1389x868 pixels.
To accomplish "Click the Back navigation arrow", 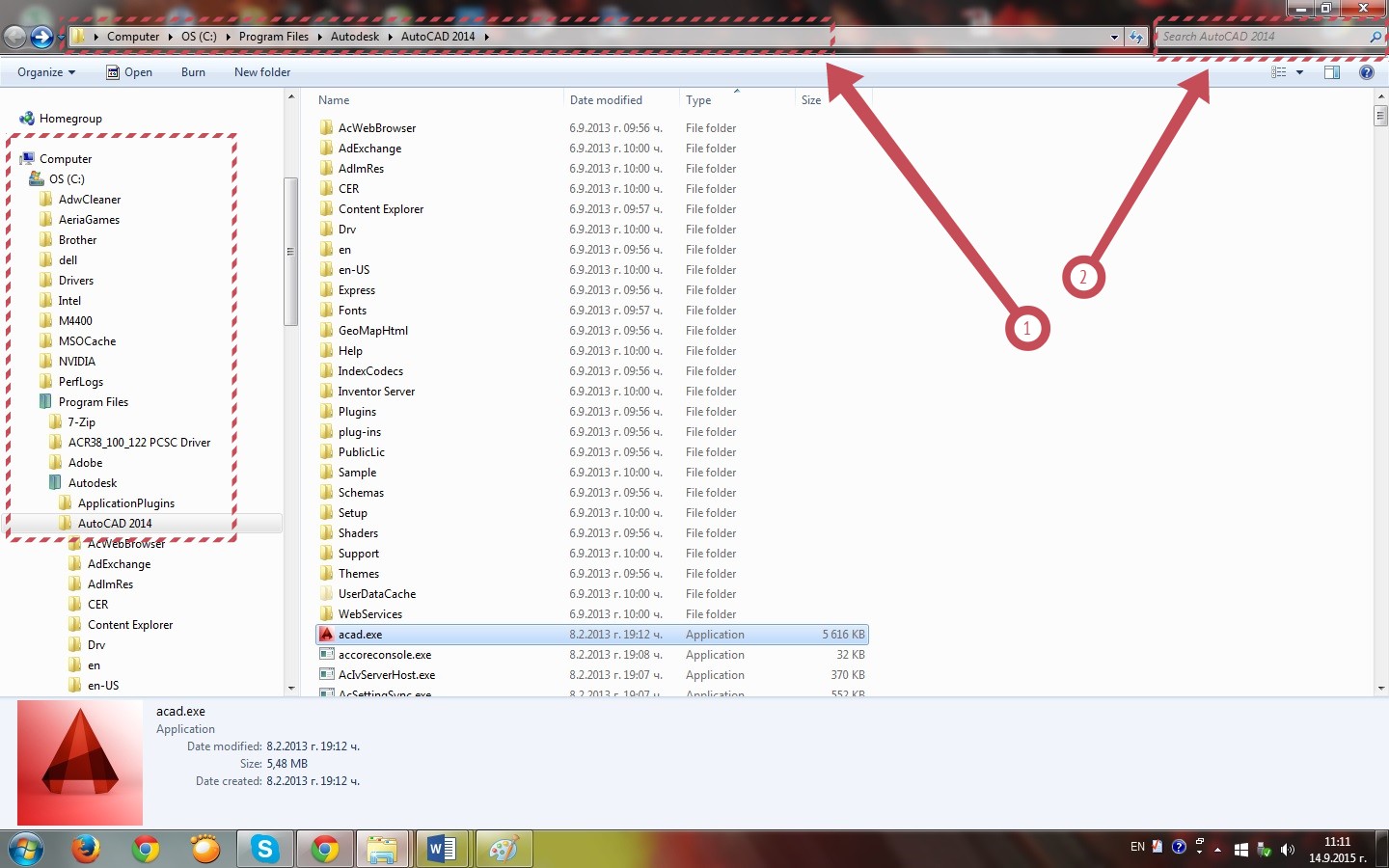I will (14, 37).
